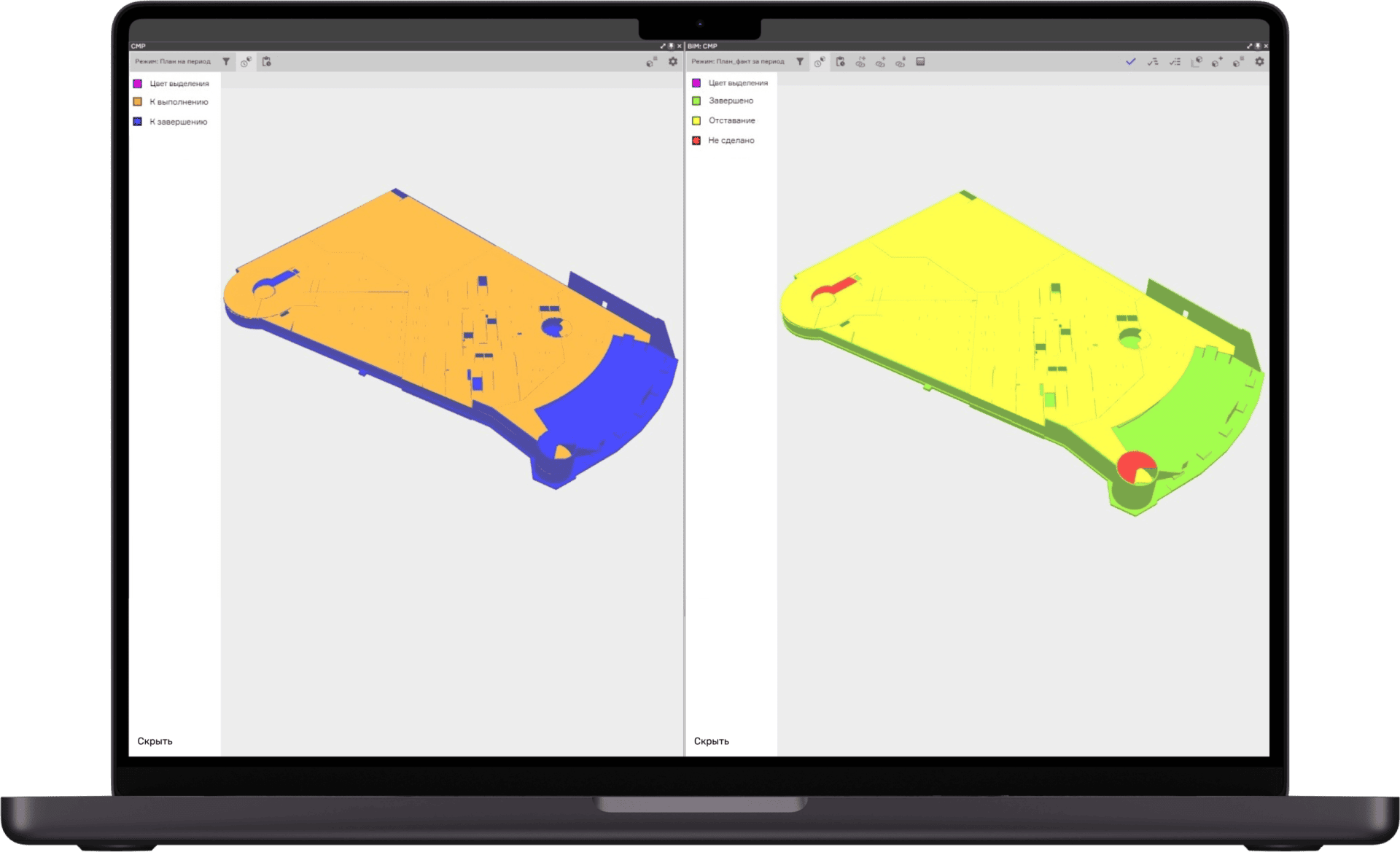
Task: Open settings gear in the left СМР panel
Action: [x=673, y=62]
